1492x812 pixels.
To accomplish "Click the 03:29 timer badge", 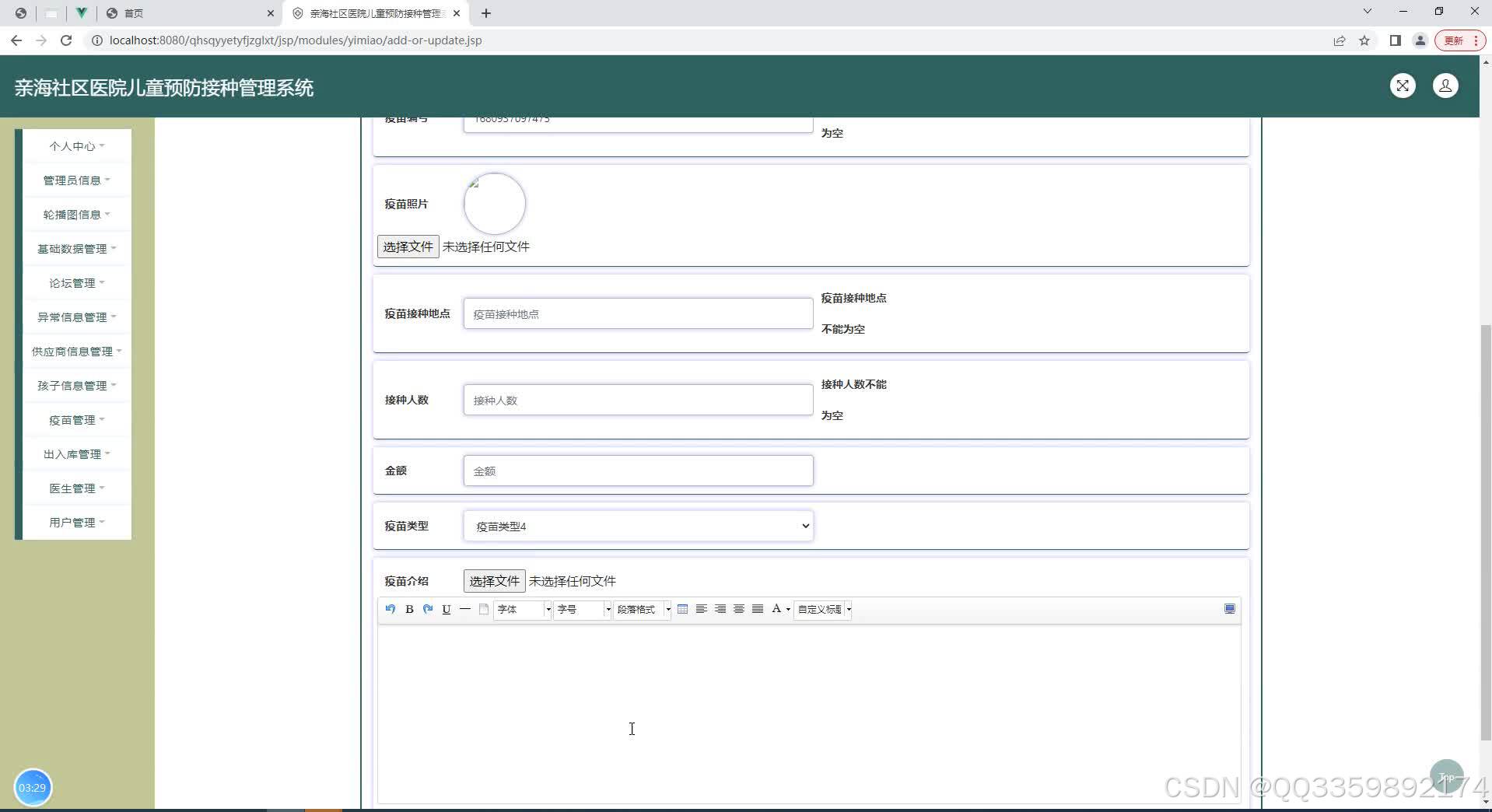I will click(x=33, y=787).
